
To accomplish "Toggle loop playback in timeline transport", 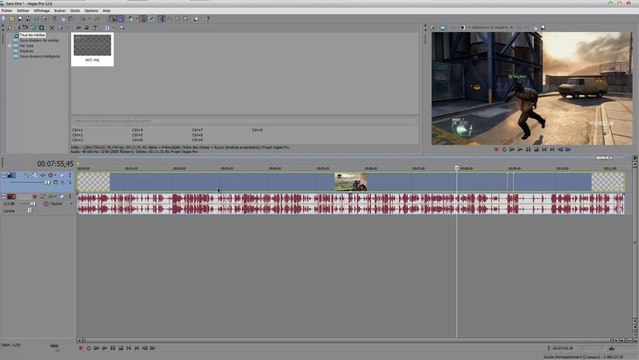I will [x=88, y=348].
